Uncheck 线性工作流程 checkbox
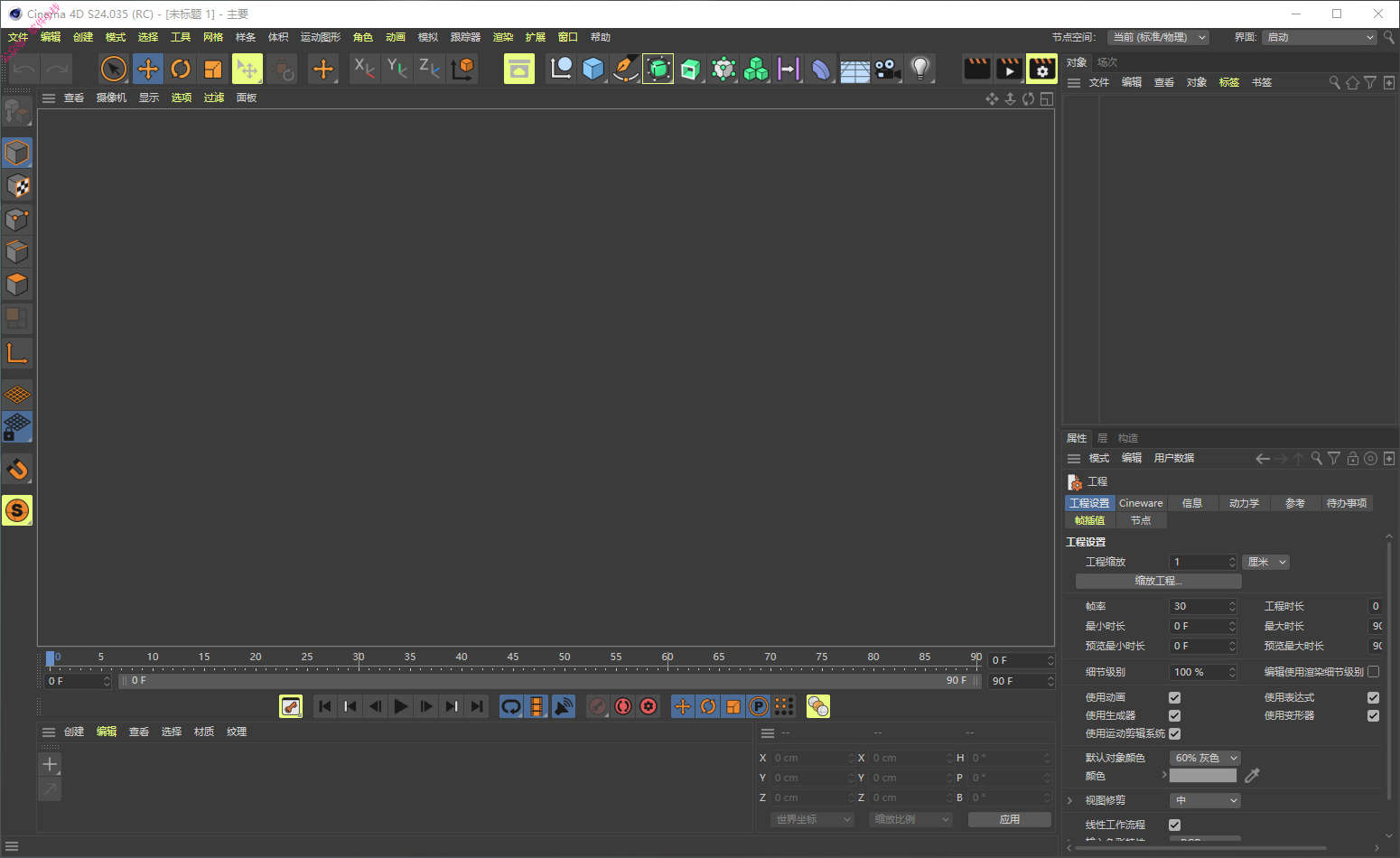The width and height of the screenshot is (1400, 858). 1174,825
